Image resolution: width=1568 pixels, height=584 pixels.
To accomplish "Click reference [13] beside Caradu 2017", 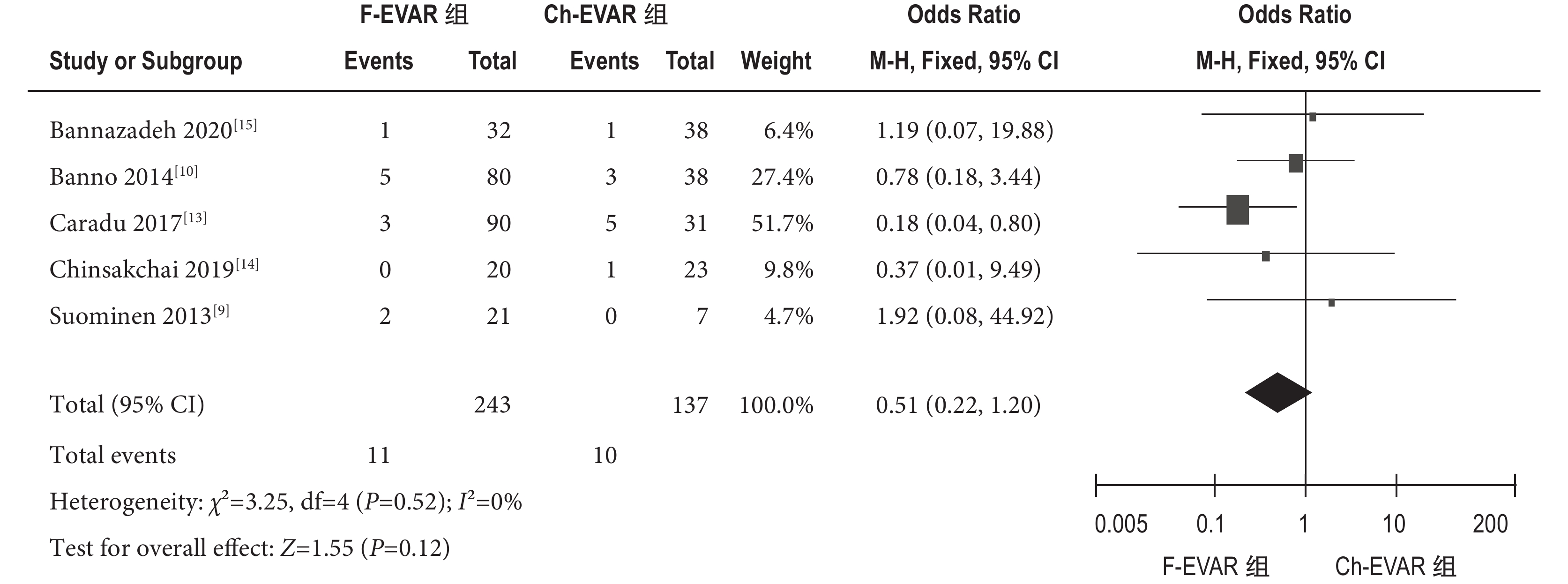I will coord(195,218).
